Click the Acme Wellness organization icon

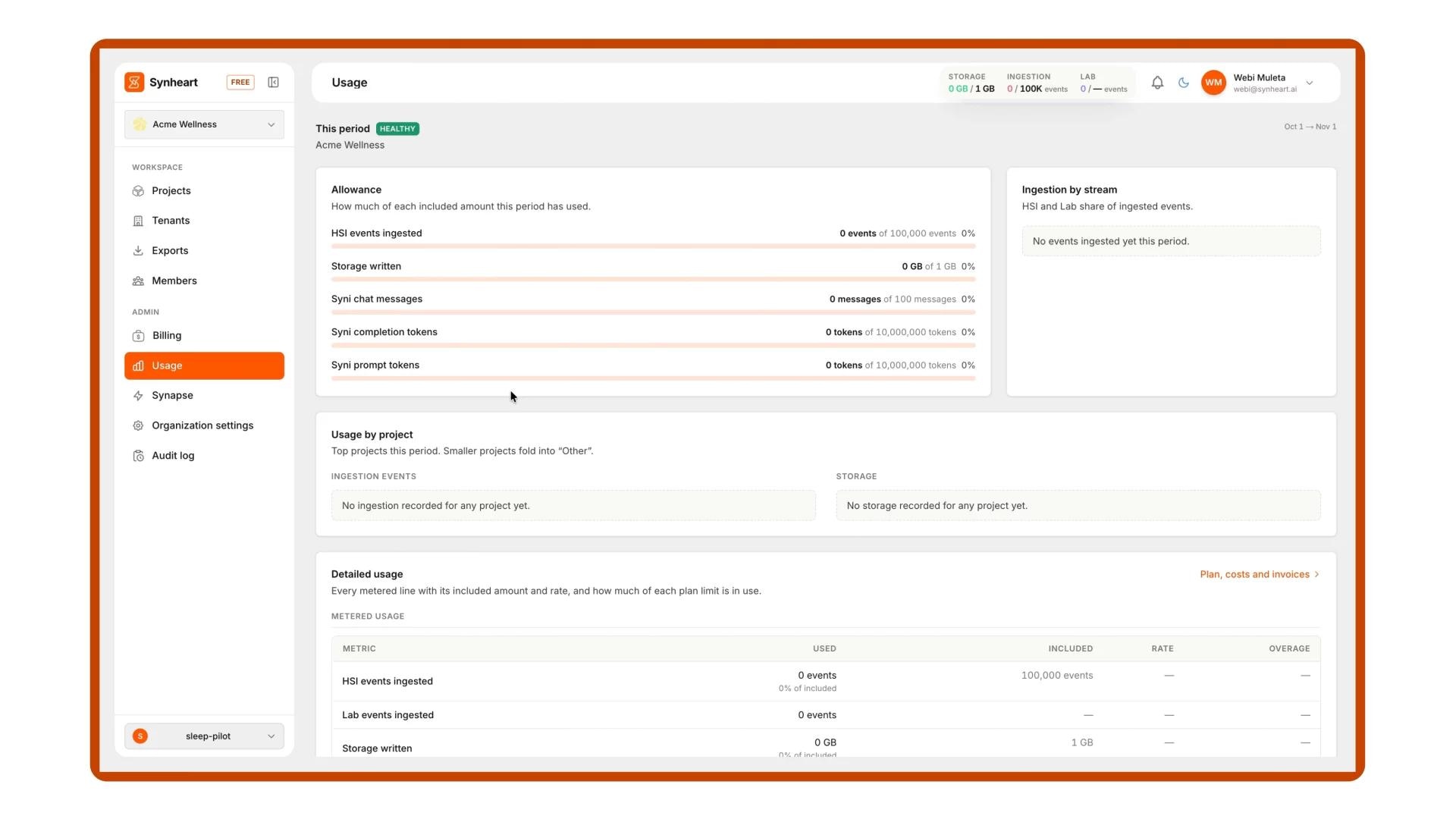140,124
